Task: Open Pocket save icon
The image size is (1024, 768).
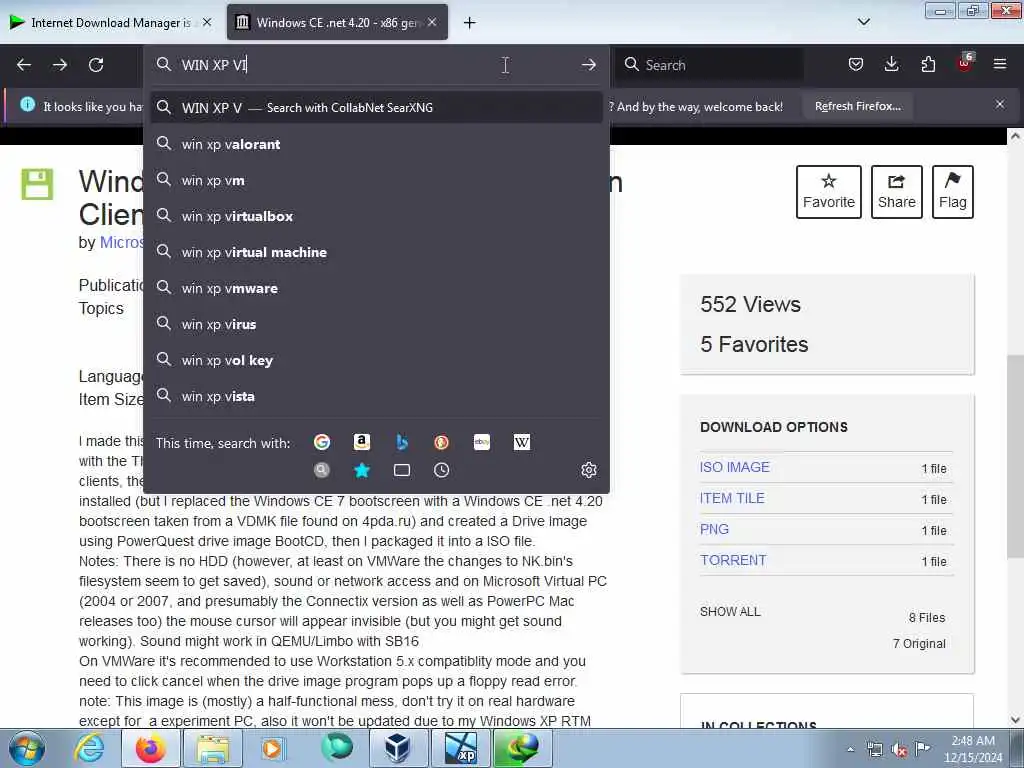Action: (856, 64)
